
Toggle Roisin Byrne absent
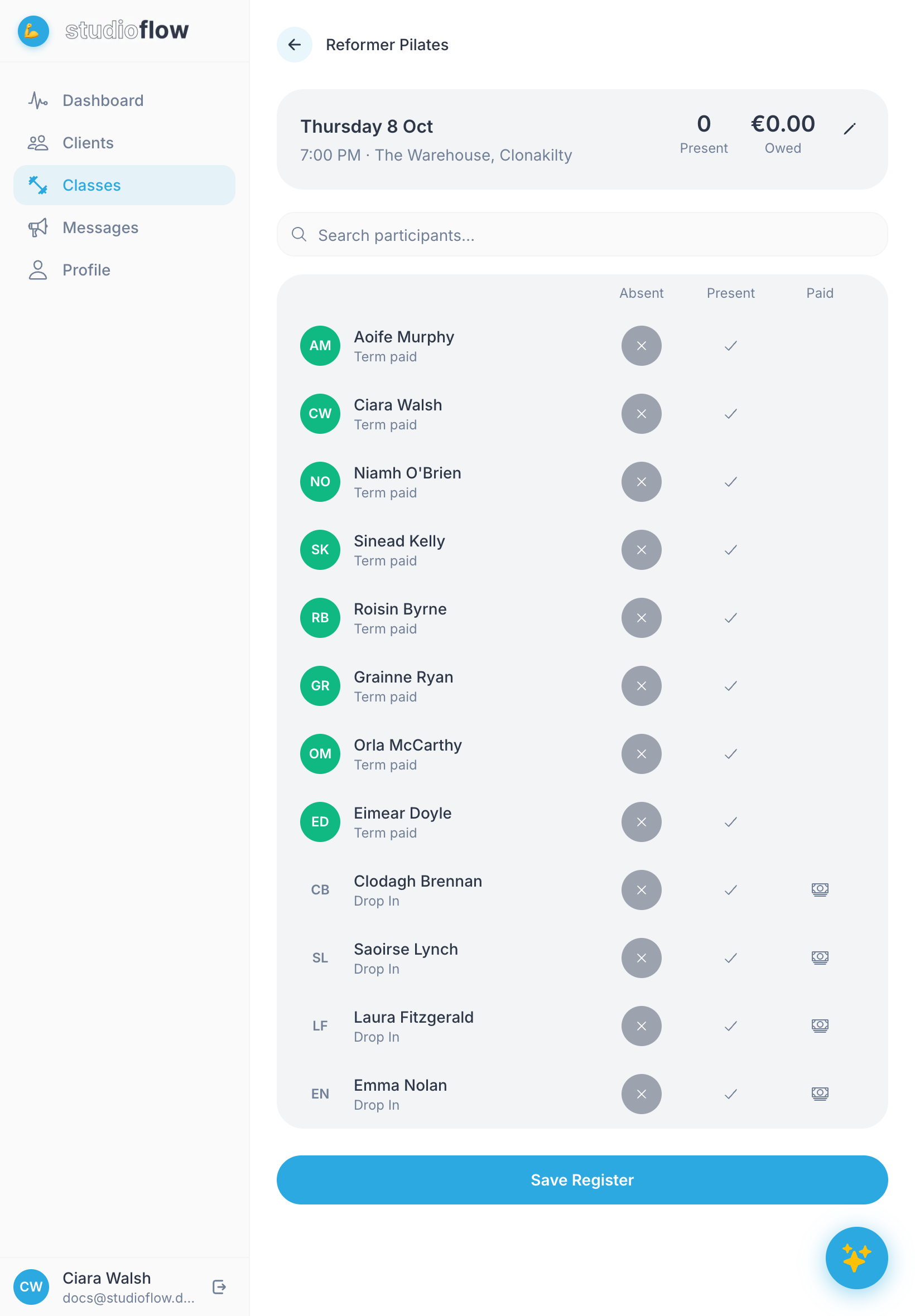tap(641, 618)
